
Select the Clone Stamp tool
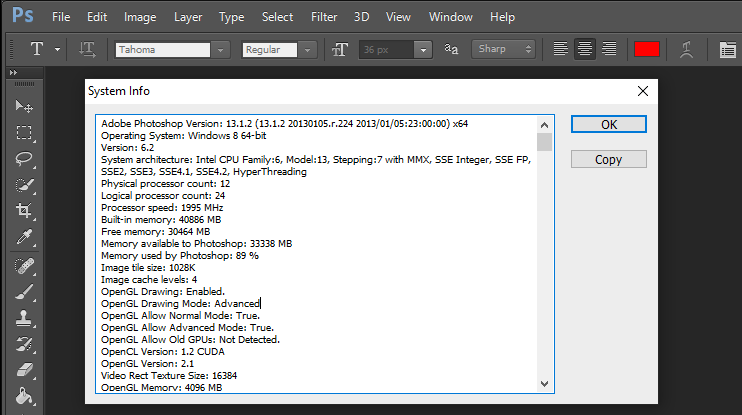coord(24,318)
